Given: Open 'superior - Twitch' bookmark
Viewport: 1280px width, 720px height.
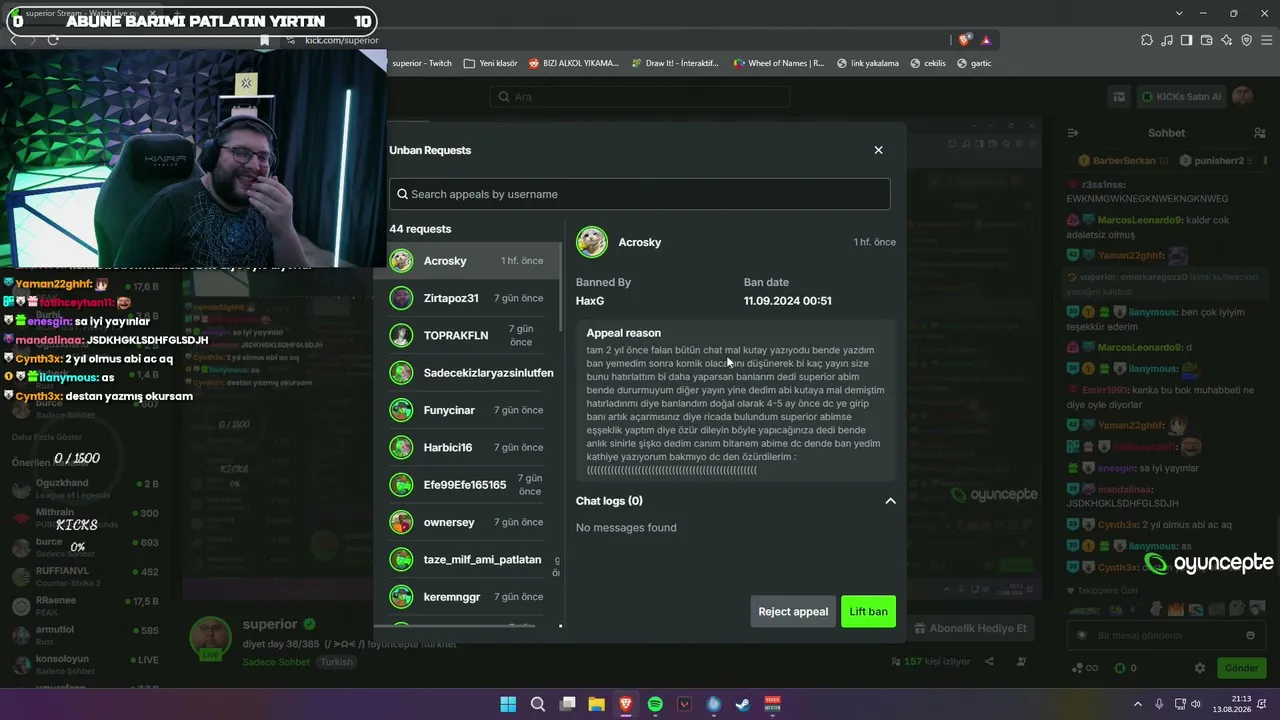Looking at the screenshot, I should (x=421, y=63).
